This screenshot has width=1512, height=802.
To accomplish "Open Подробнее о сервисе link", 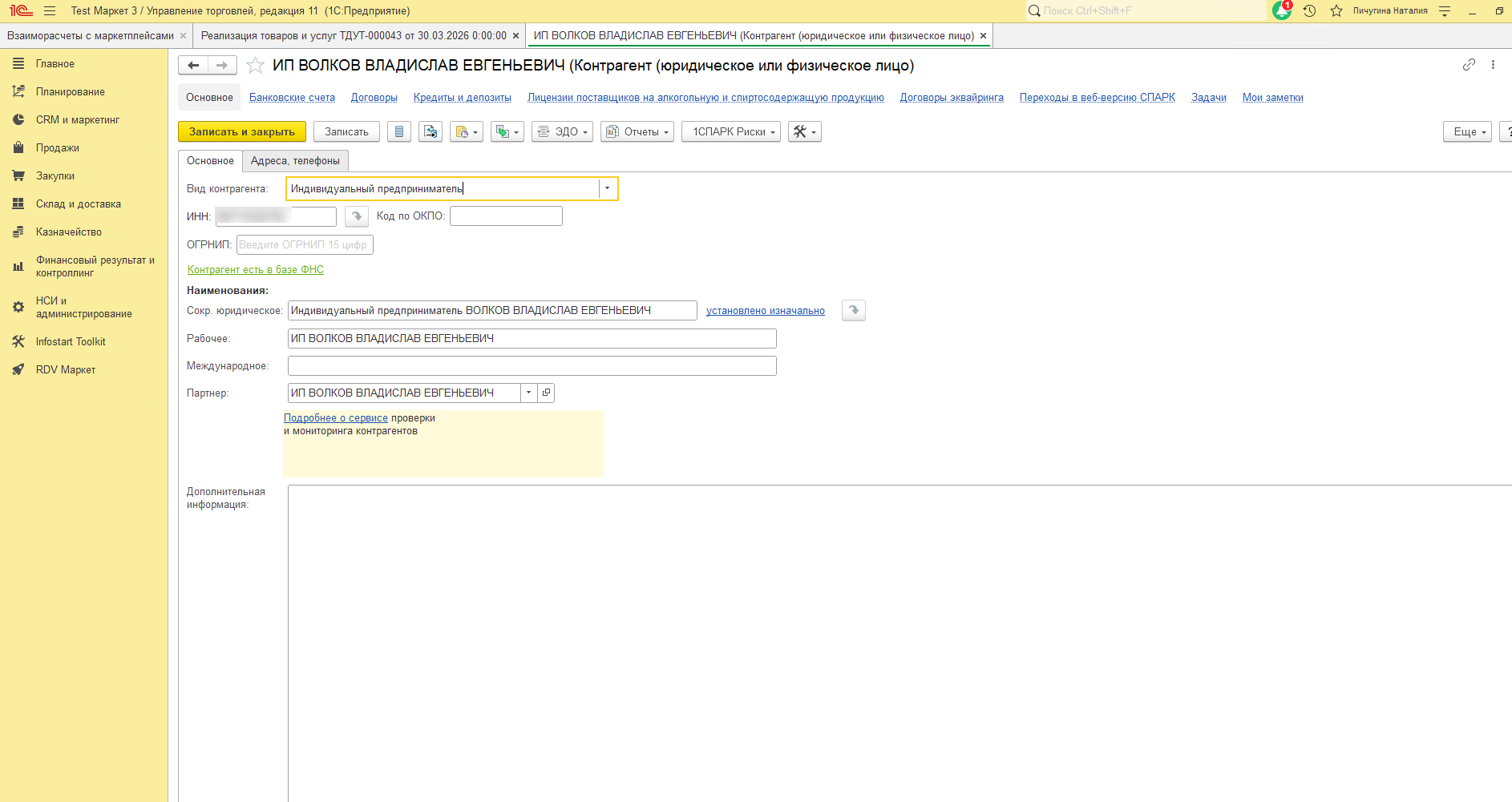I will coord(336,418).
